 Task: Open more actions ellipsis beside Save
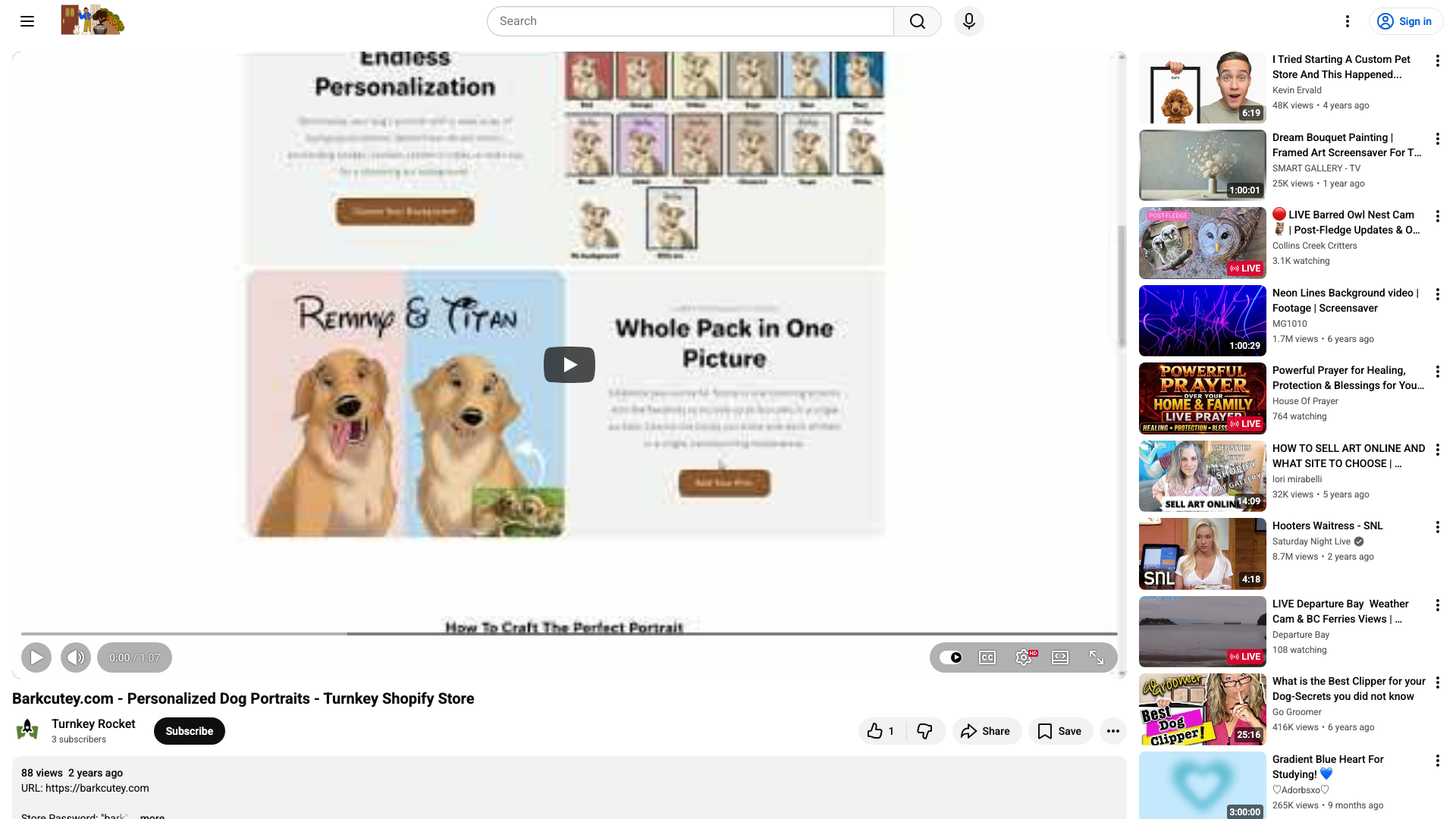(1113, 731)
